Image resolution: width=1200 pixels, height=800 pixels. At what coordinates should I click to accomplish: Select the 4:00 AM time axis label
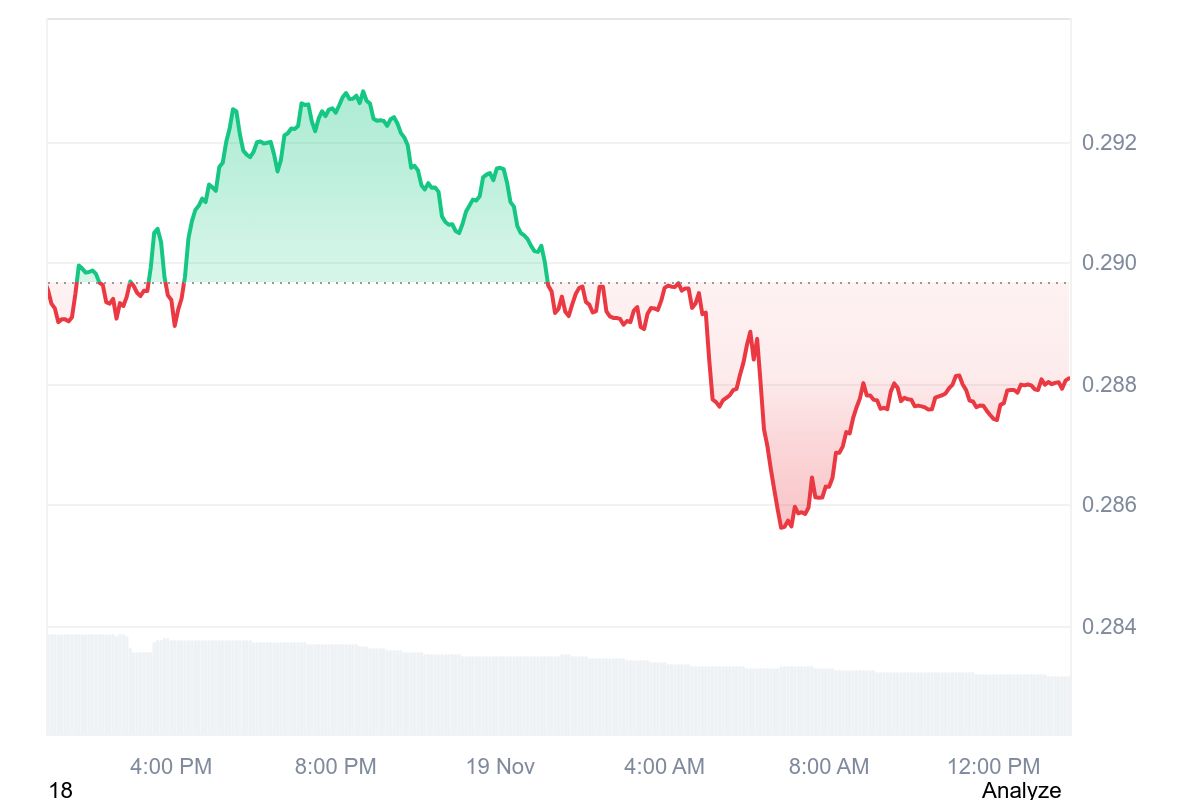pos(664,767)
